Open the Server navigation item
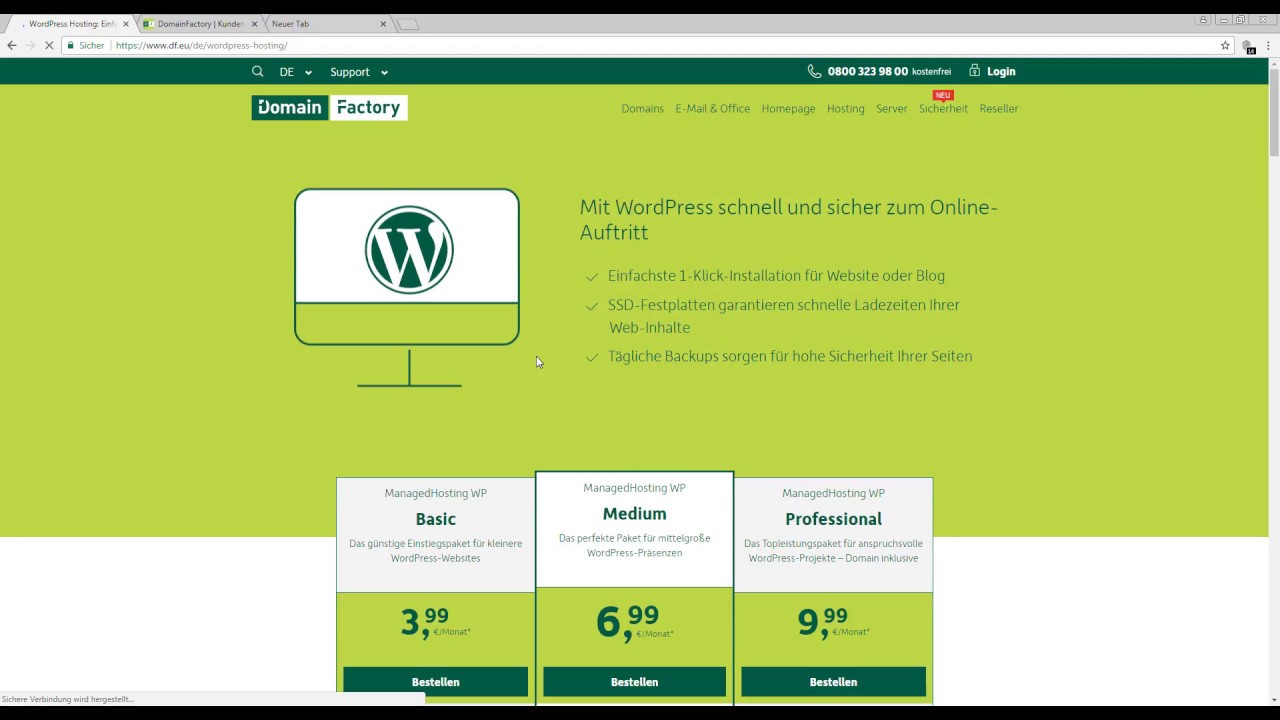This screenshot has height=720, width=1280. point(891,109)
